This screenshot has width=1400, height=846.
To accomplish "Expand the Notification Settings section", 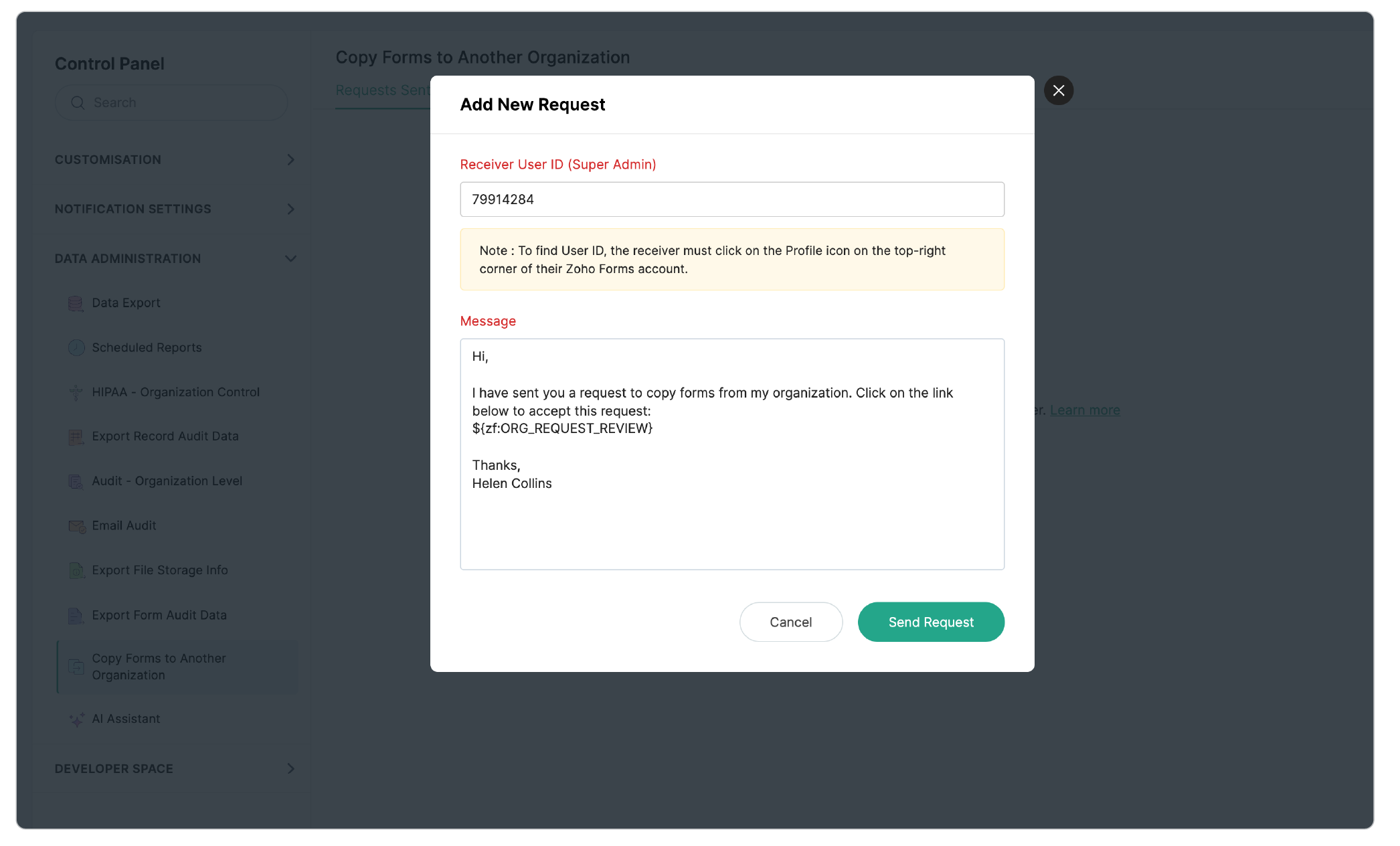I will (x=290, y=209).
